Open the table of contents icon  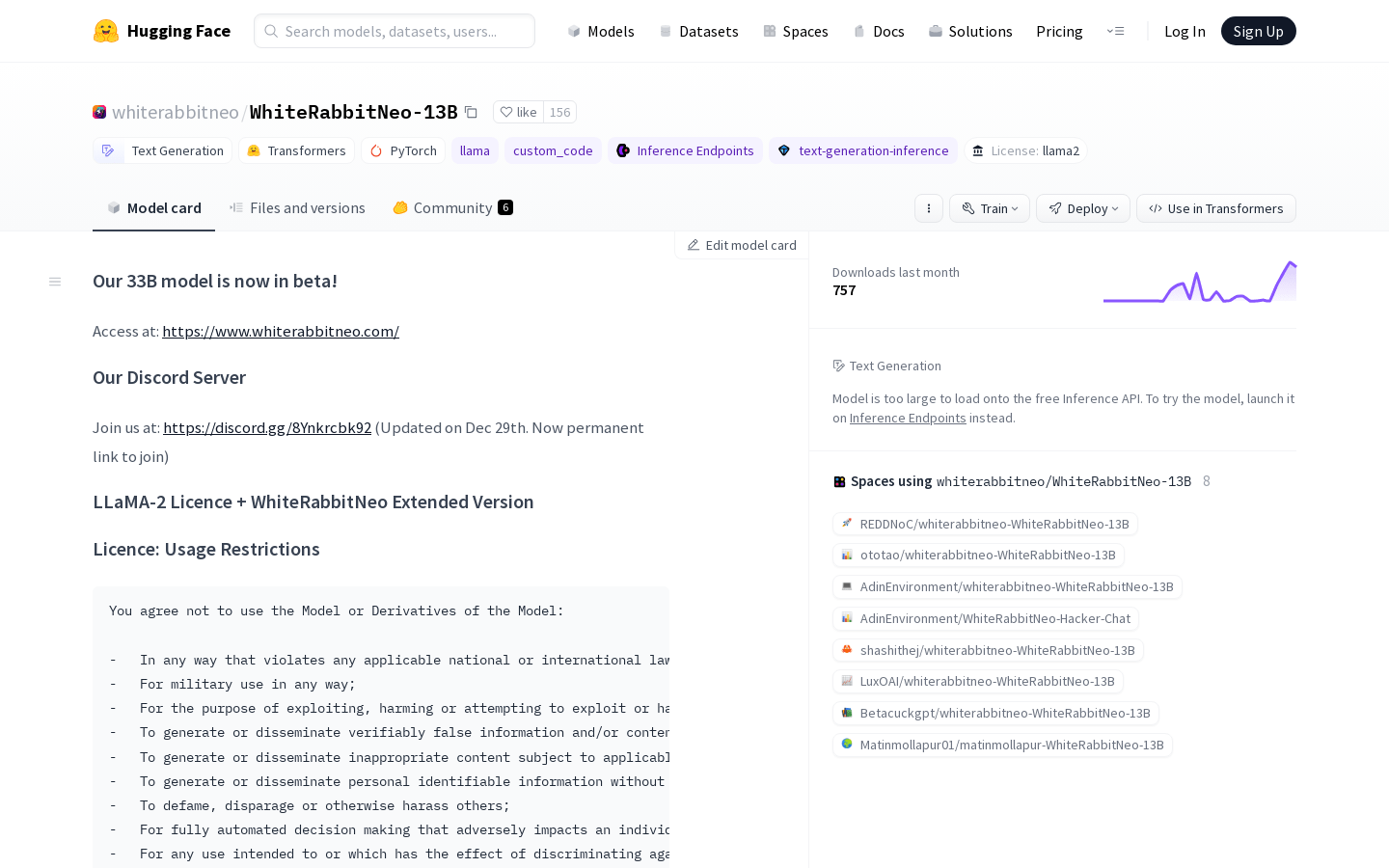click(55, 282)
